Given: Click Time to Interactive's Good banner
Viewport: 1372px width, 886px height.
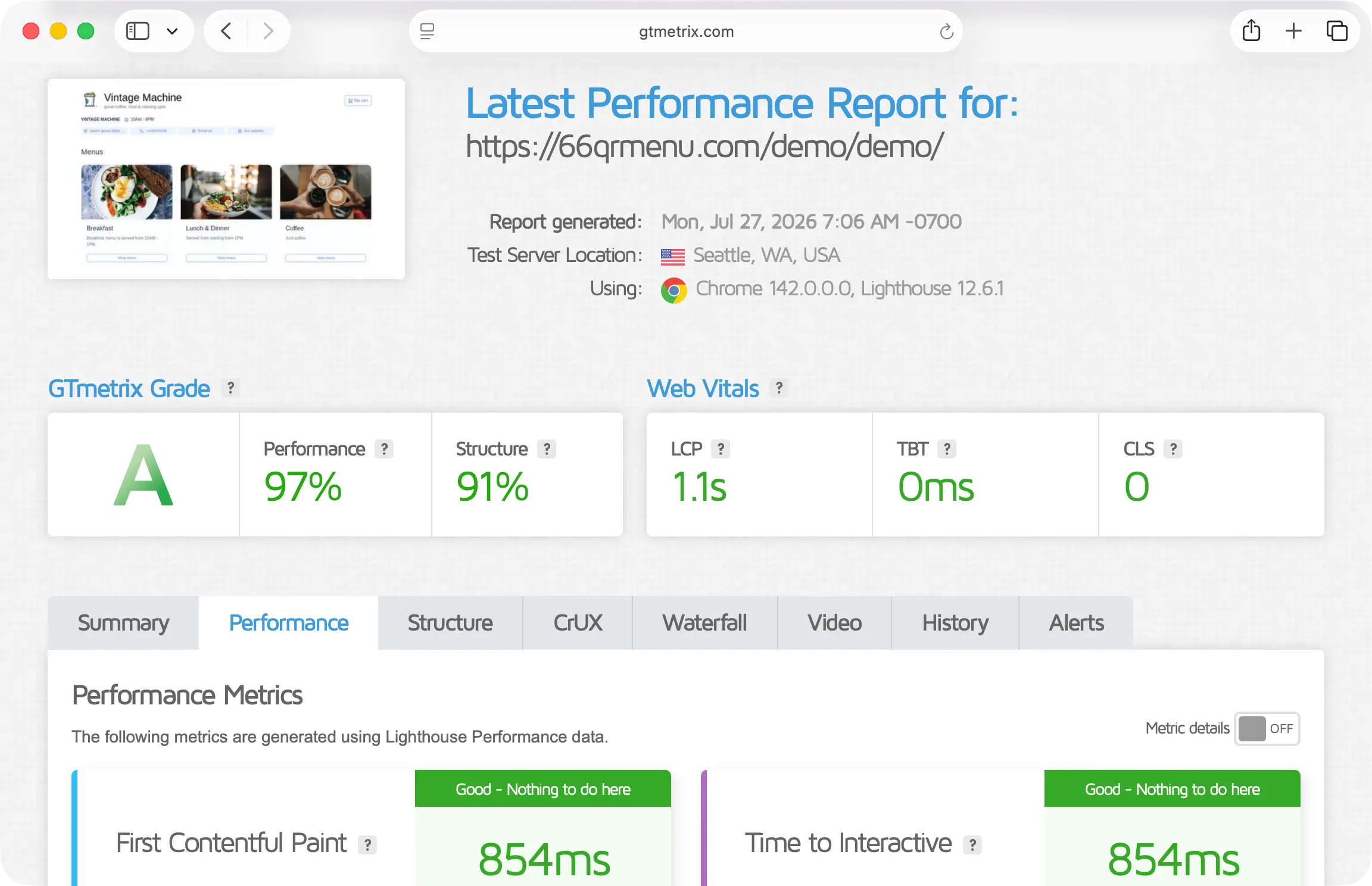Looking at the screenshot, I should pyautogui.click(x=1173, y=789).
